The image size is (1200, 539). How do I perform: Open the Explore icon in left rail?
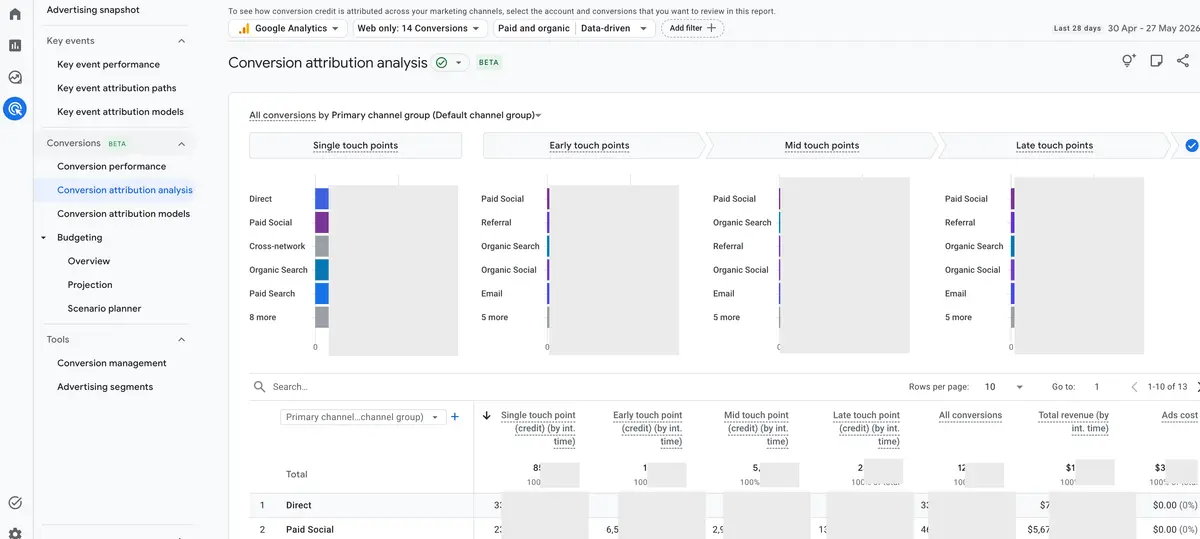tap(15, 77)
